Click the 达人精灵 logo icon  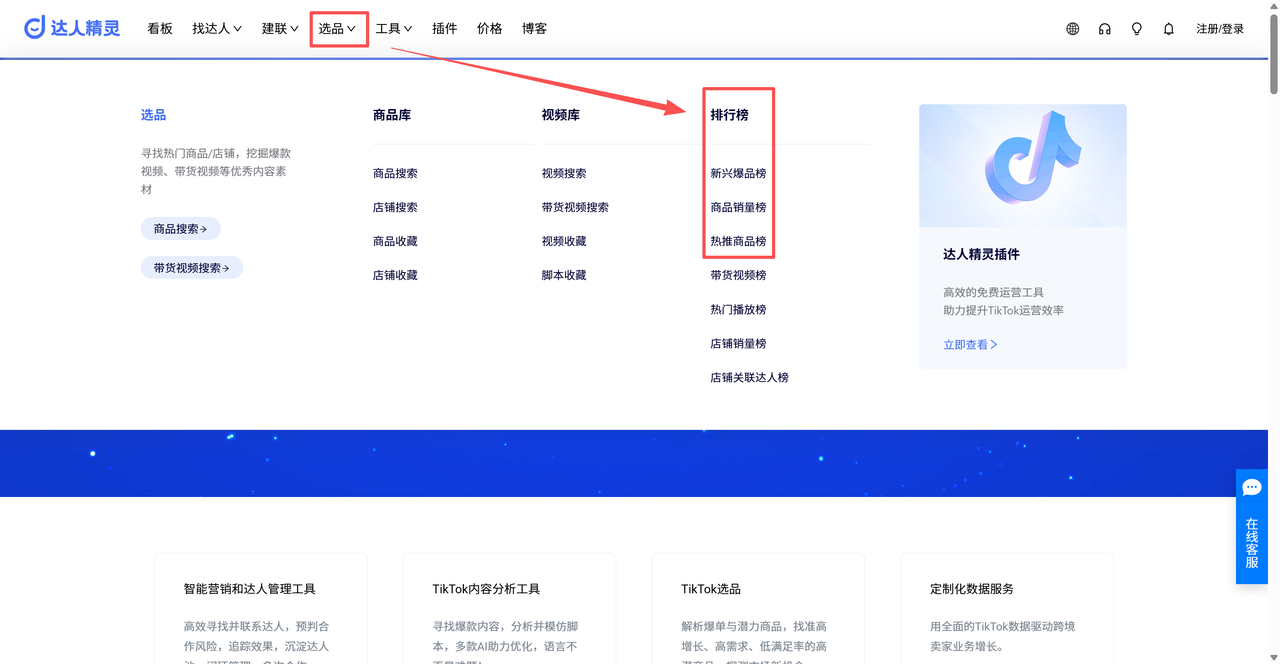click(35, 28)
